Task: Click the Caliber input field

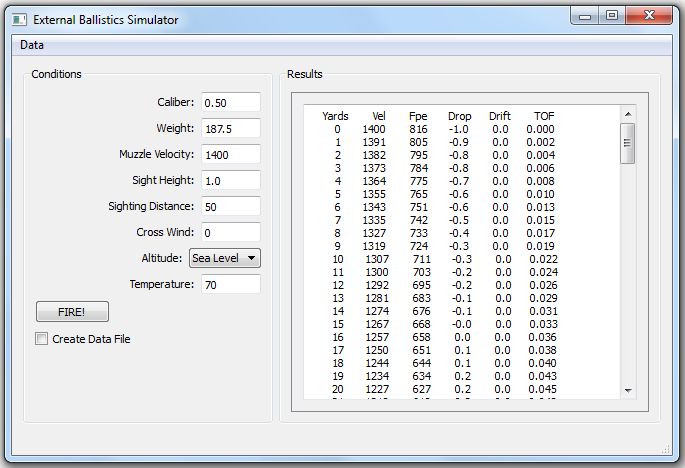Action: 231,102
